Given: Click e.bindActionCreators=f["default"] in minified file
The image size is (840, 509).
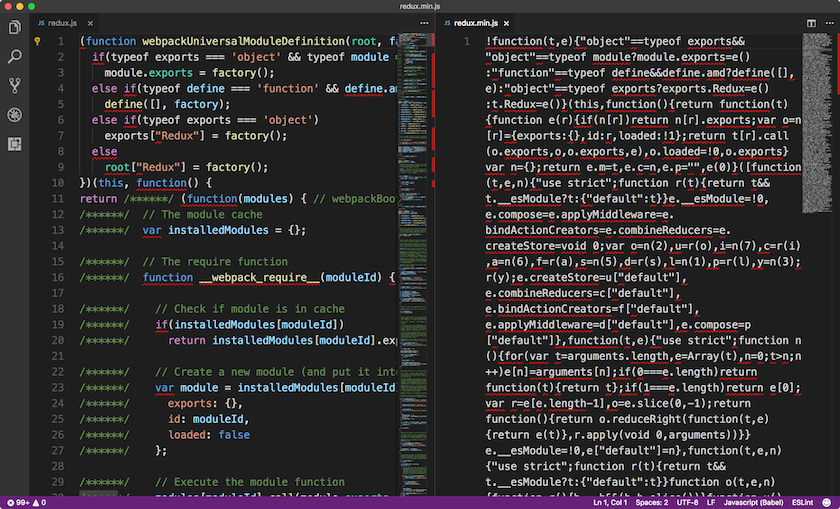Looking at the screenshot, I should click(592, 309).
